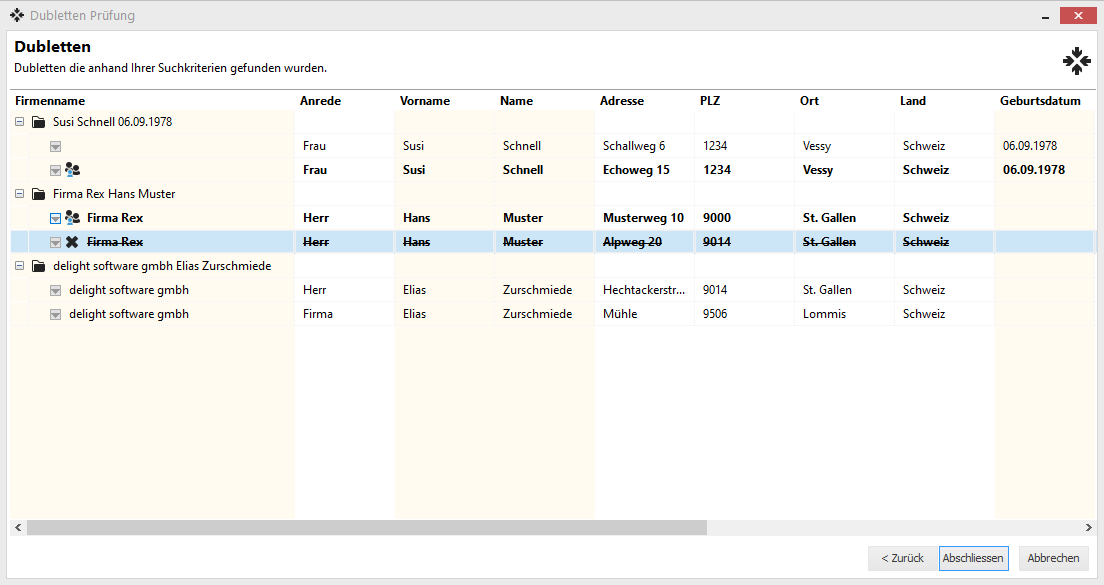Click the merge arrows icon in header
Screen dimensions: 1104x585
(1076, 61)
